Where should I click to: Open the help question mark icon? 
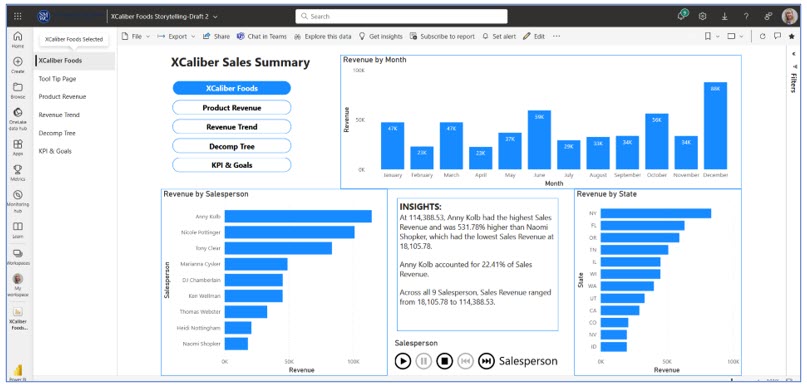[x=746, y=16]
